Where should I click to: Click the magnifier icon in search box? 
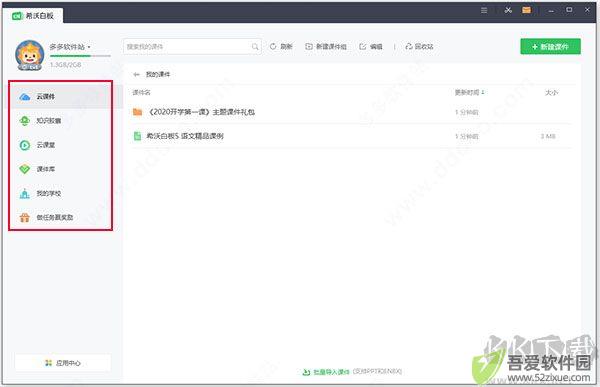click(255, 47)
